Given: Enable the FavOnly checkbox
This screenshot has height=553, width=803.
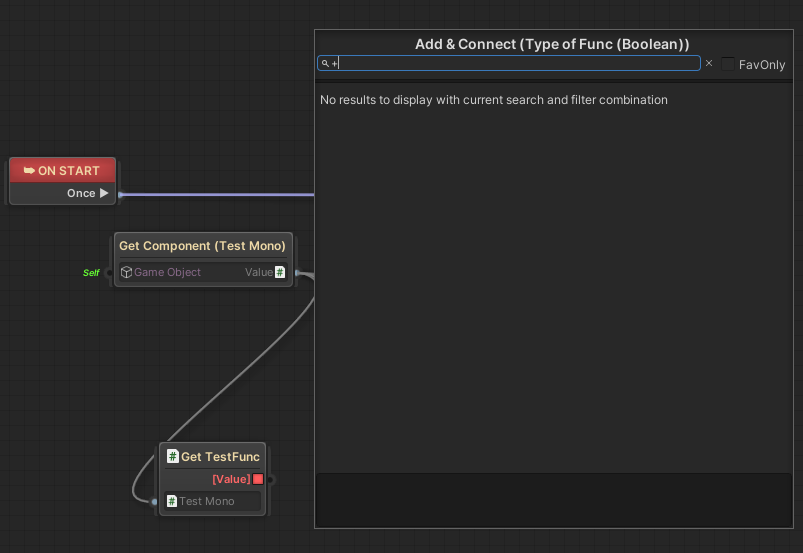Looking at the screenshot, I should tap(728, 63).
